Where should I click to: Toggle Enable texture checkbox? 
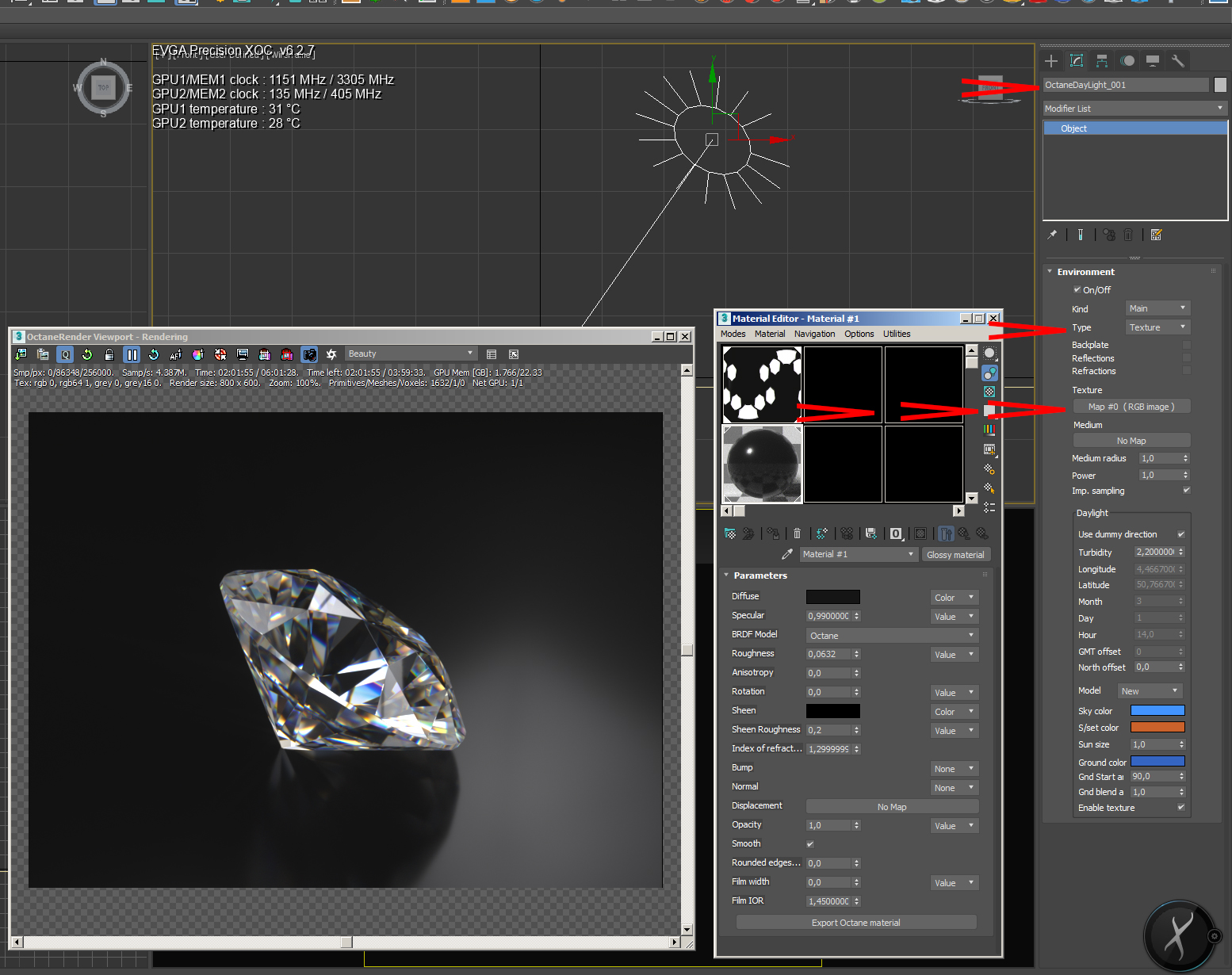(x=1181, y=808)
